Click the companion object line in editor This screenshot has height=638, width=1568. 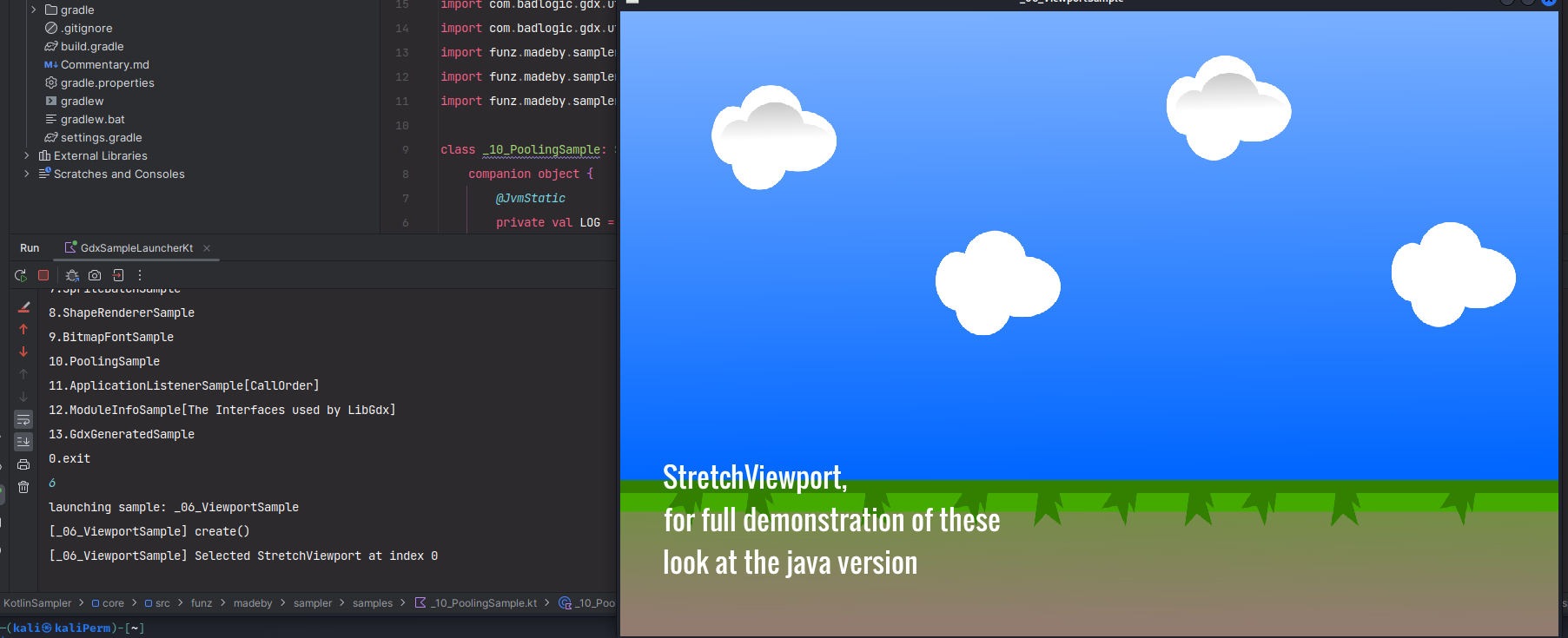click(x=531, y=174)
